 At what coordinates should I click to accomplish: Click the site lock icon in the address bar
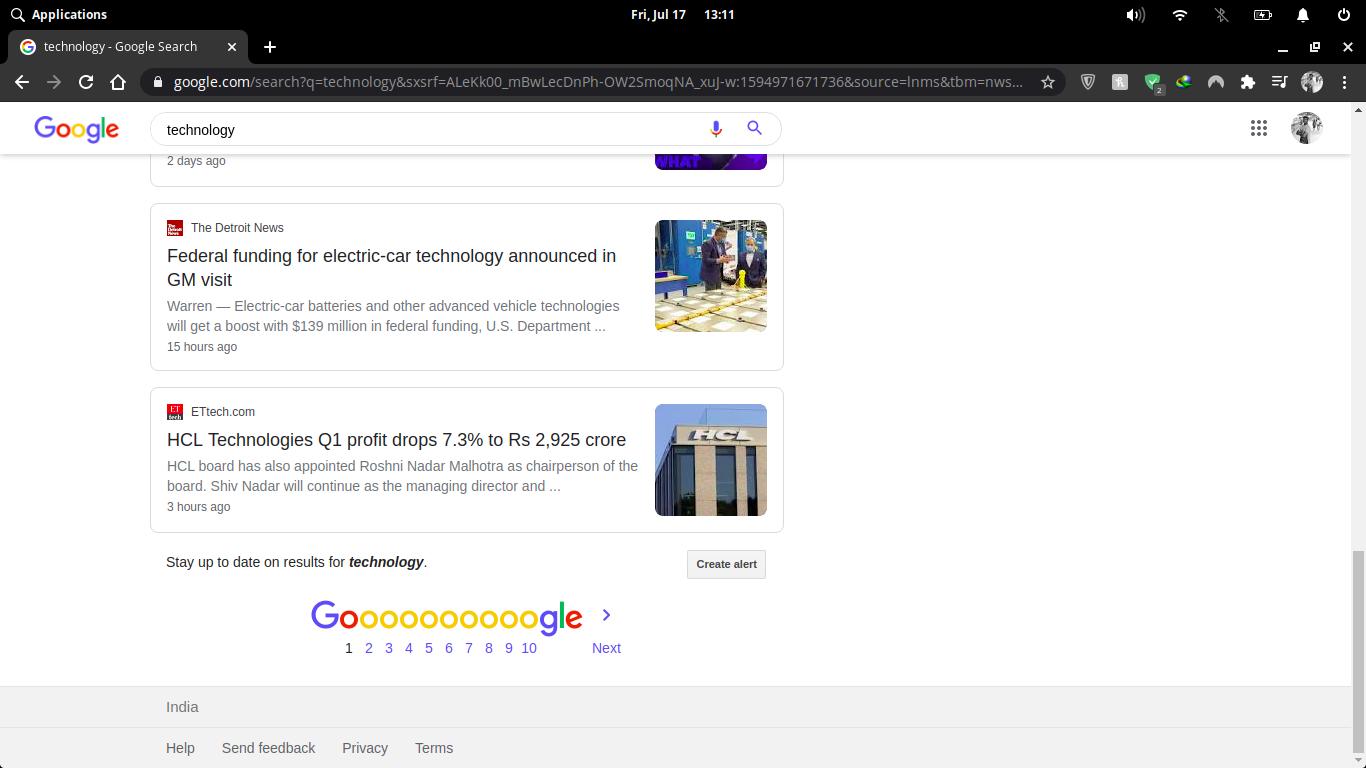(x=158, y=82)
